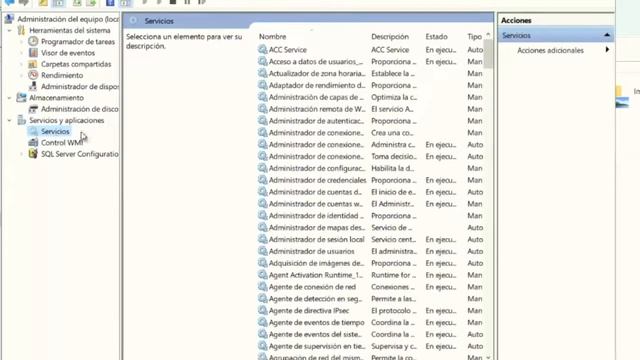Image resolution: width=640 pixels, height=360 pixels.
Task: Click the Rendimiento gauge icon
Action: 33,75
